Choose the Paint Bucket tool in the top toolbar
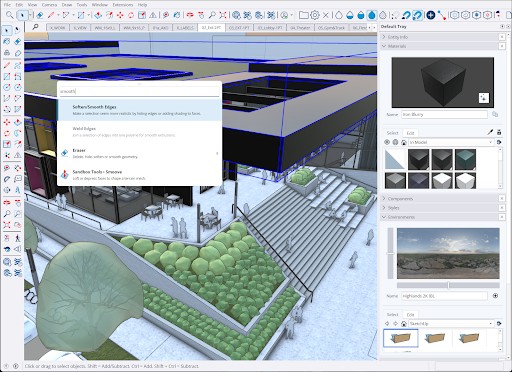 pyautogui.click(x=177, y=15)
